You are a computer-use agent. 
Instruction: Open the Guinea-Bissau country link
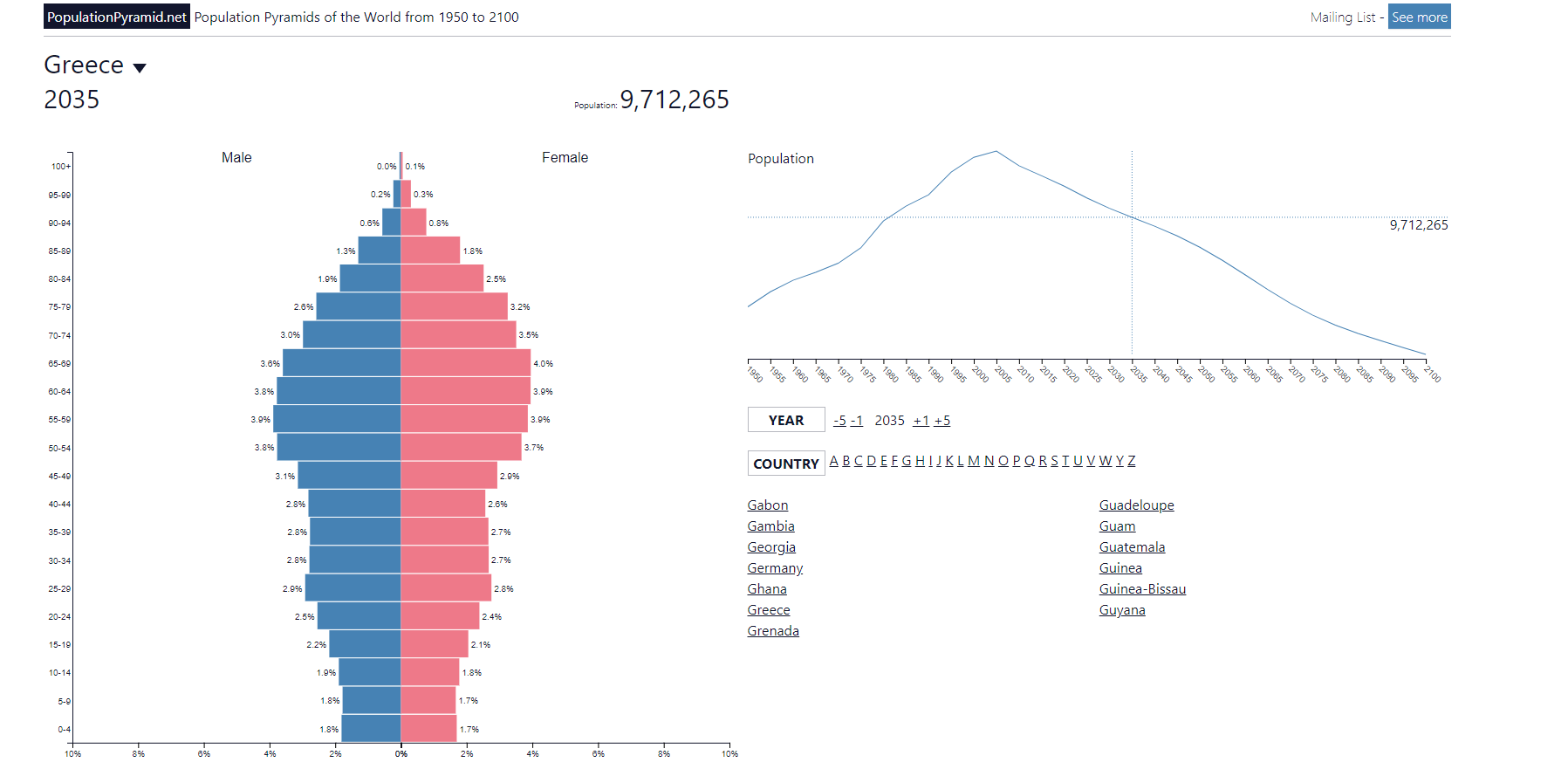pos(1142,589)
